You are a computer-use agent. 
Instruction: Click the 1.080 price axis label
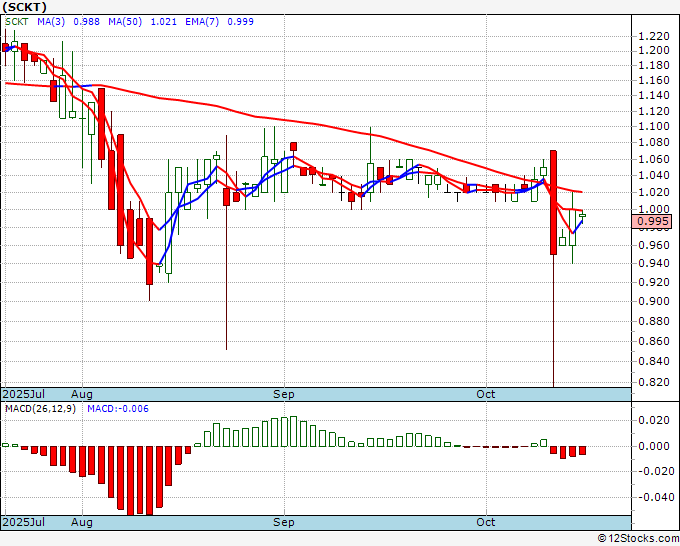tap(654, 142)
